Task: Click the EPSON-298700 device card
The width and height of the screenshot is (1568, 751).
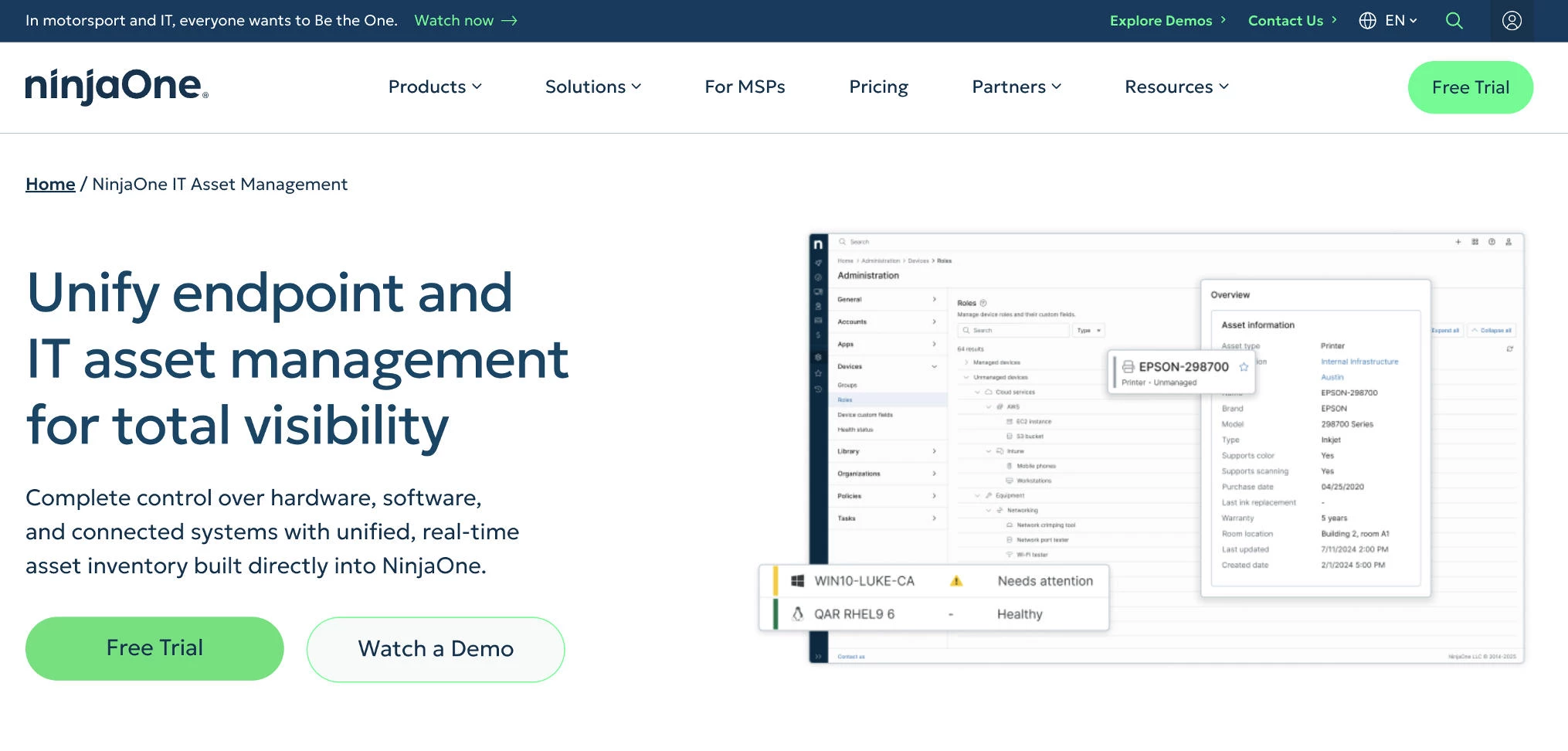Action: pos(1182,372)
